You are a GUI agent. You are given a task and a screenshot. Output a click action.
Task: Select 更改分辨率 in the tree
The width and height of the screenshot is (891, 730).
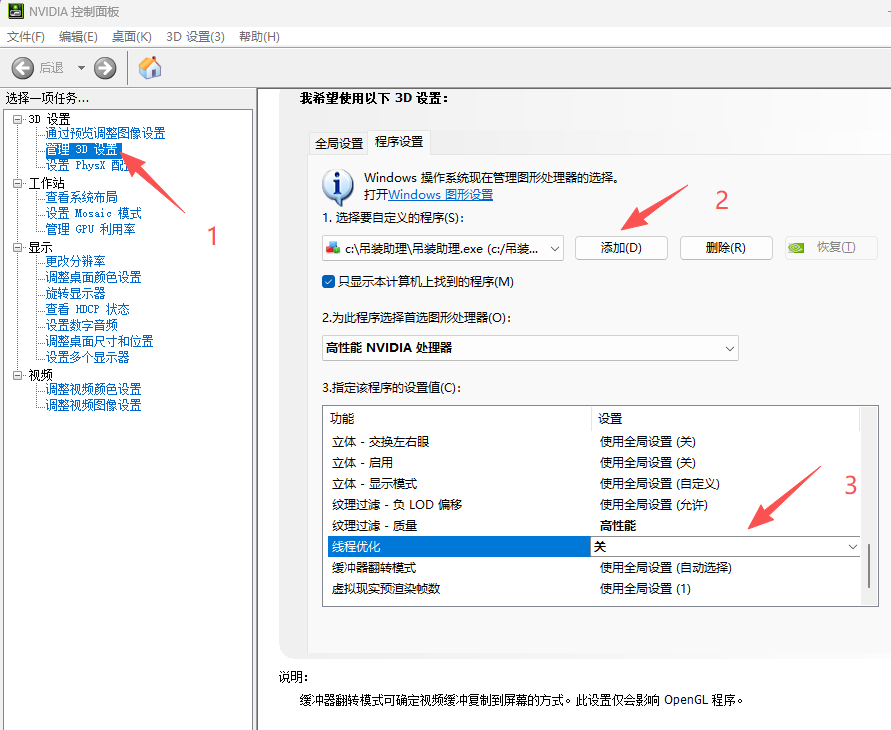click(76, 261)
